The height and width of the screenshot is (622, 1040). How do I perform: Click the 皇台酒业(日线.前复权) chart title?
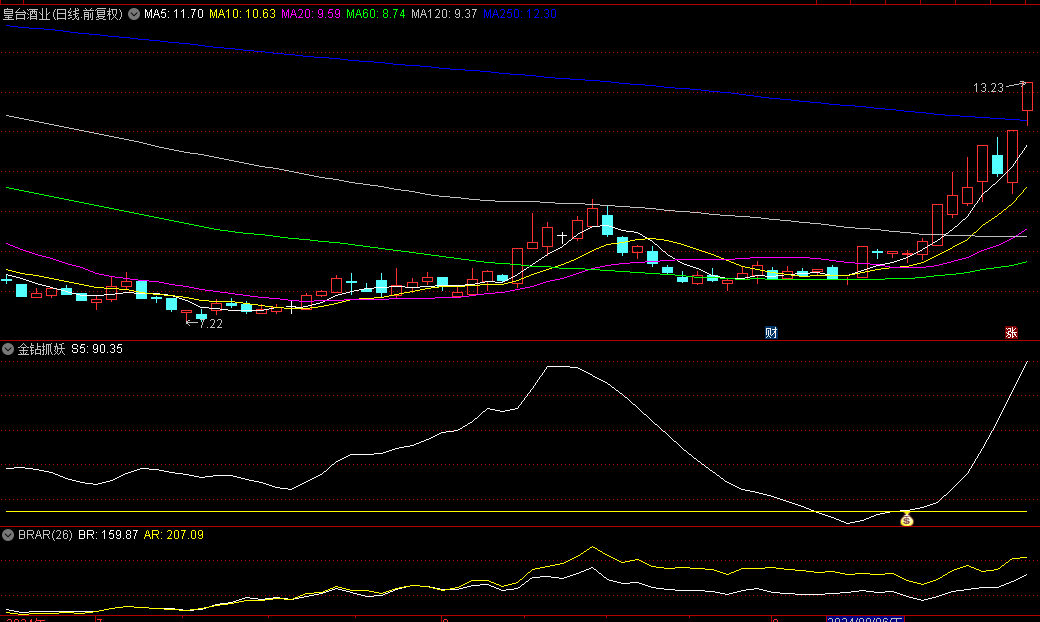click(63, 14)
